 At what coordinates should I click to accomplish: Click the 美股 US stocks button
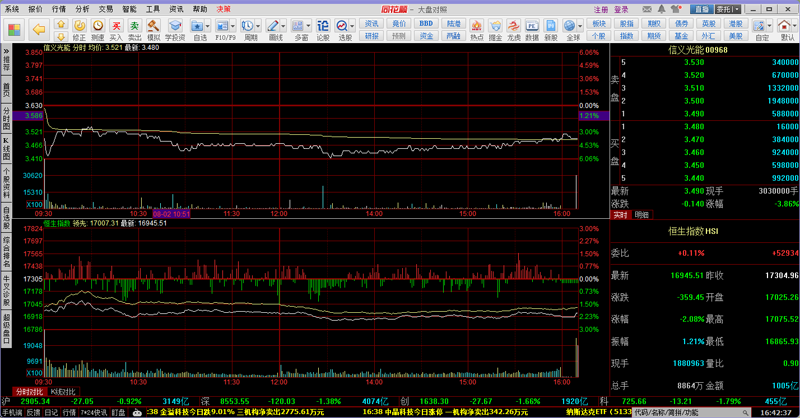(x=735, y=36)
